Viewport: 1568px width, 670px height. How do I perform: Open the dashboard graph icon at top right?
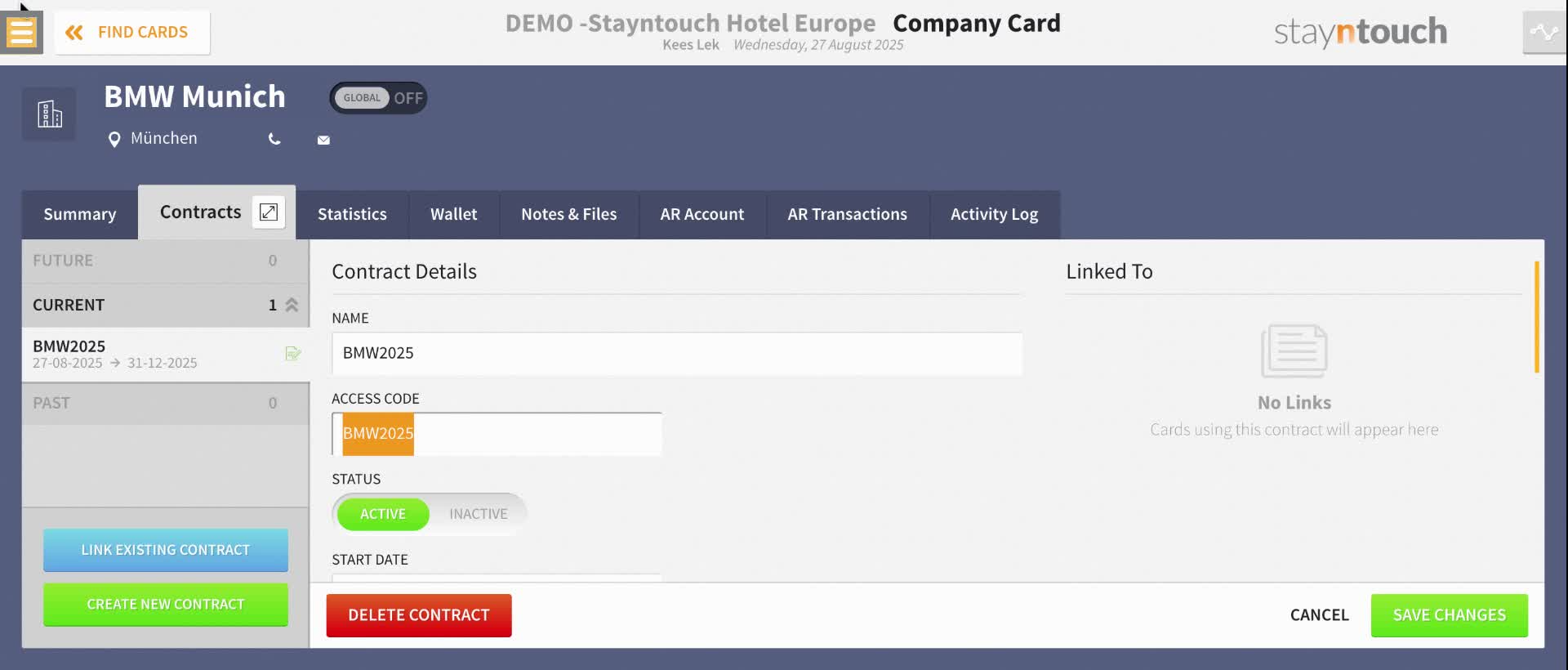(x=1543, y=33)
